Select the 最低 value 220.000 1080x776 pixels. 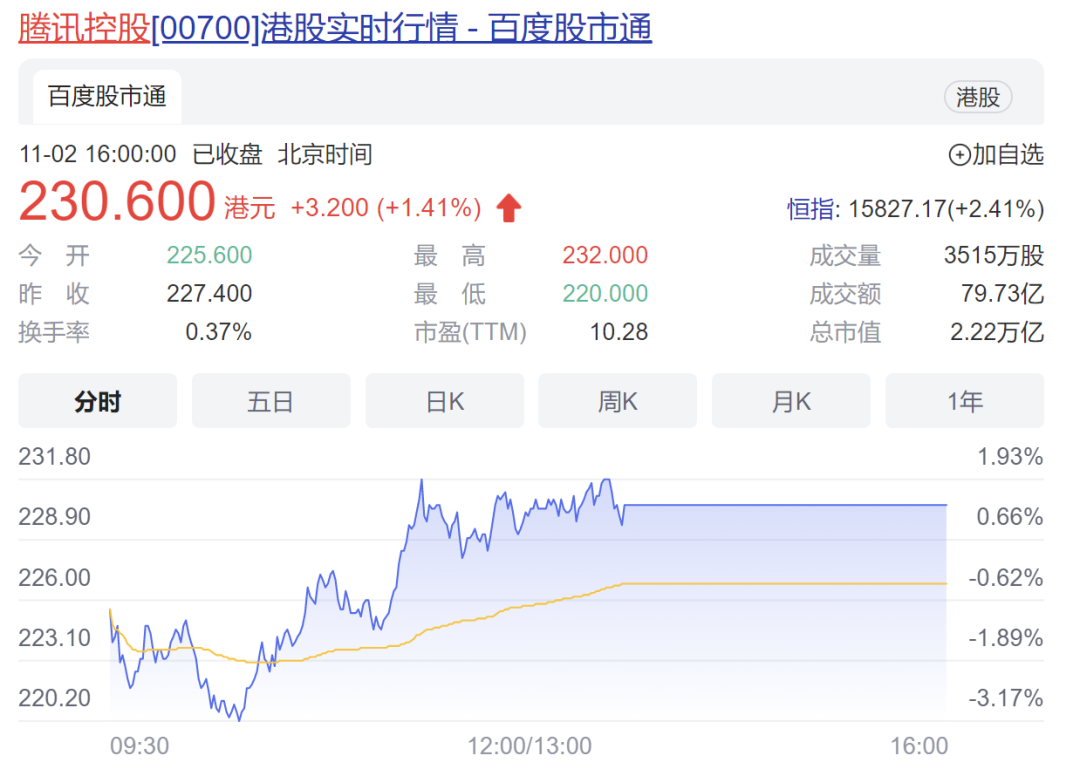coord(605,294)
